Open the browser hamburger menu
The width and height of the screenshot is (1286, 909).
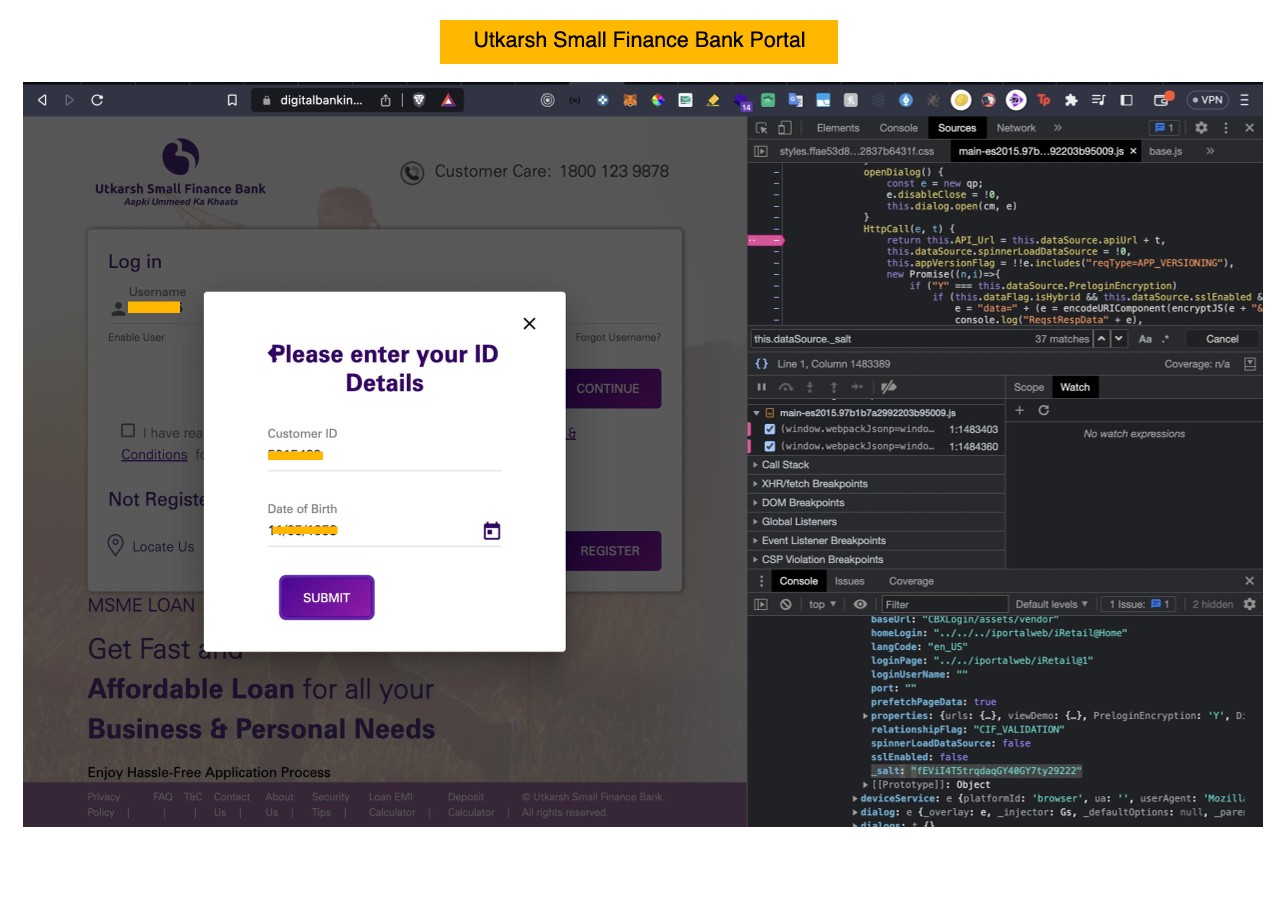(x=1245, y=100)
